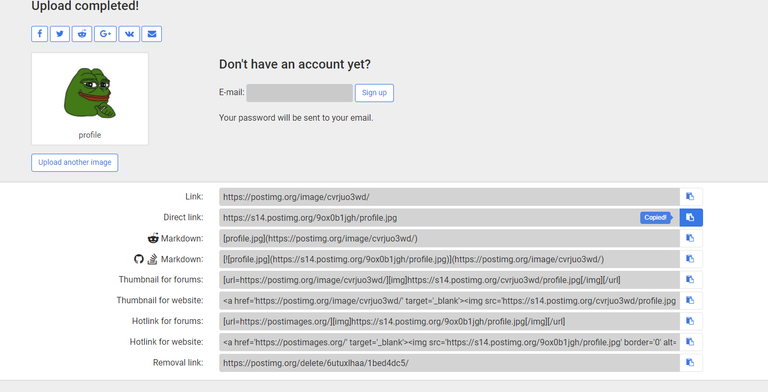This screenshot has width=768, height=392.
Task: Click Upload another image button
Action: tap(75, 162)
